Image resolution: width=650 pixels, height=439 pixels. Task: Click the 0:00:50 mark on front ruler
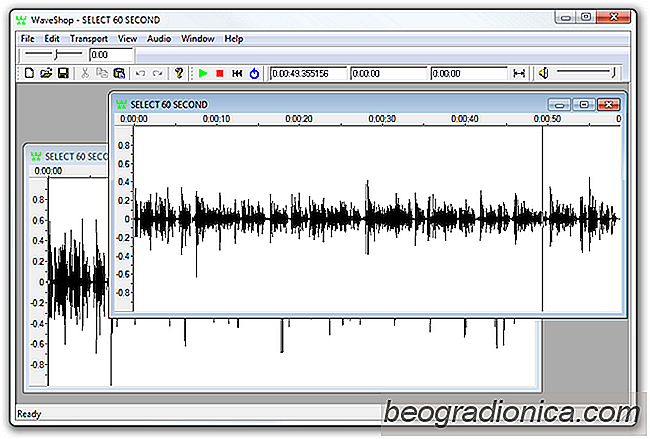coord(547,119)
